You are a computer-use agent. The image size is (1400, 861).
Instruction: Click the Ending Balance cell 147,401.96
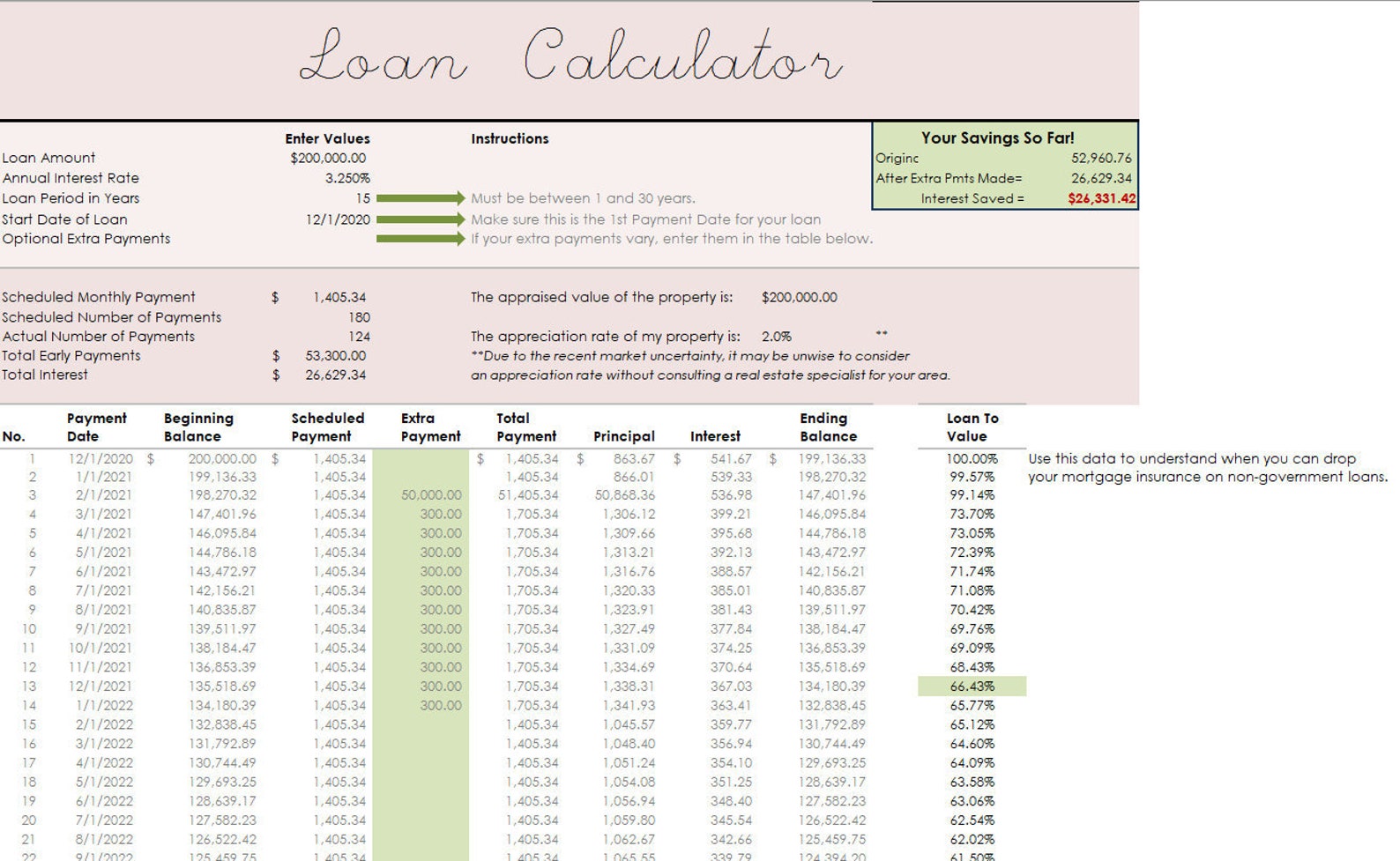point(832,495)
